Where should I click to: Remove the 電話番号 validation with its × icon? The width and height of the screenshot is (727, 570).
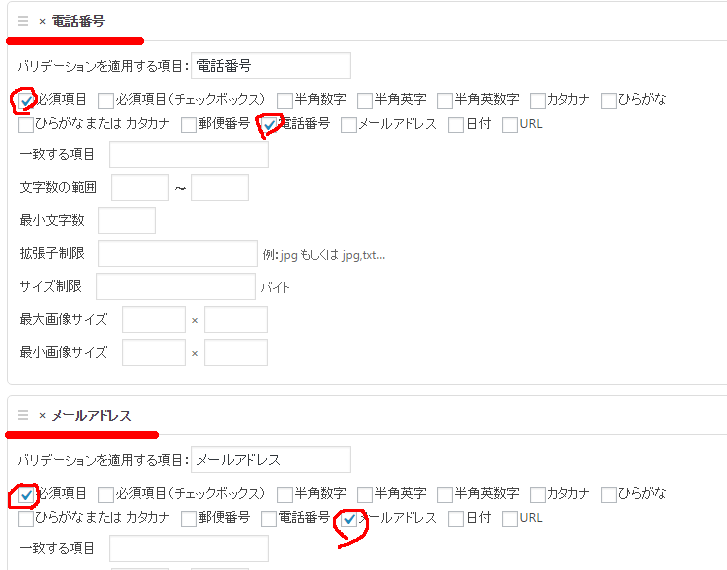click(42, 21)
